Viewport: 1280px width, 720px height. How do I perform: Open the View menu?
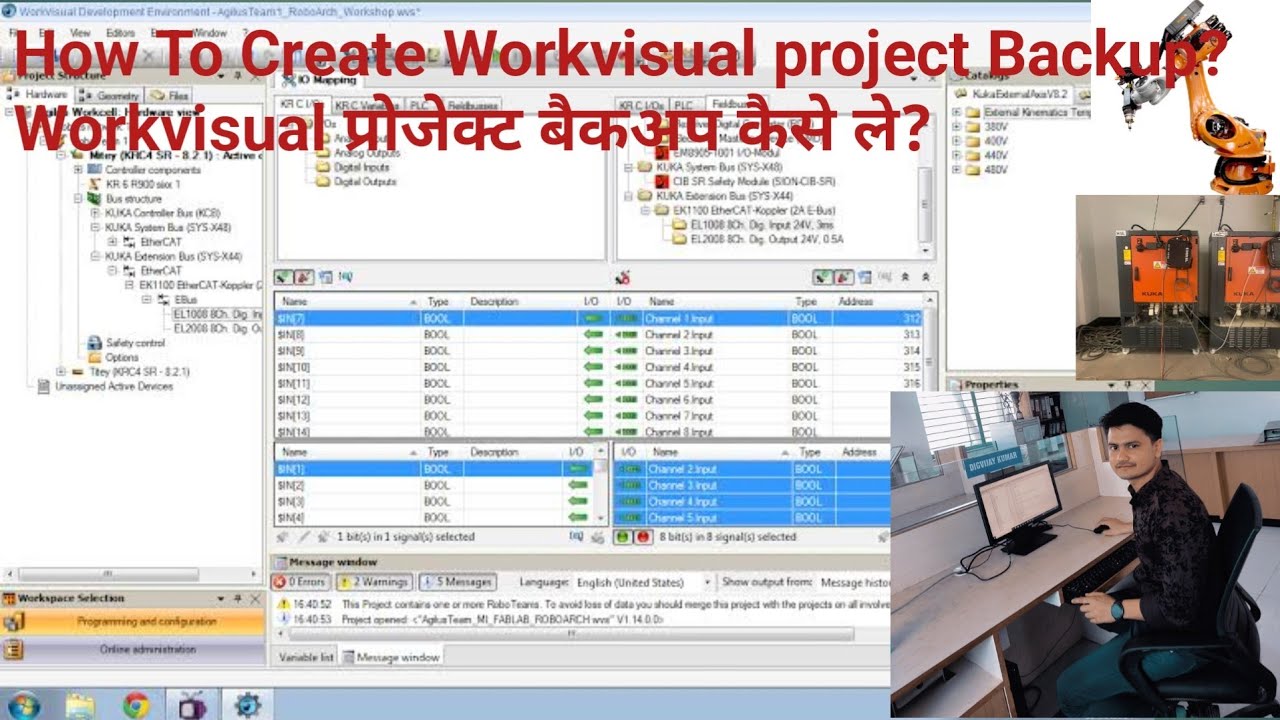point(80,33)
